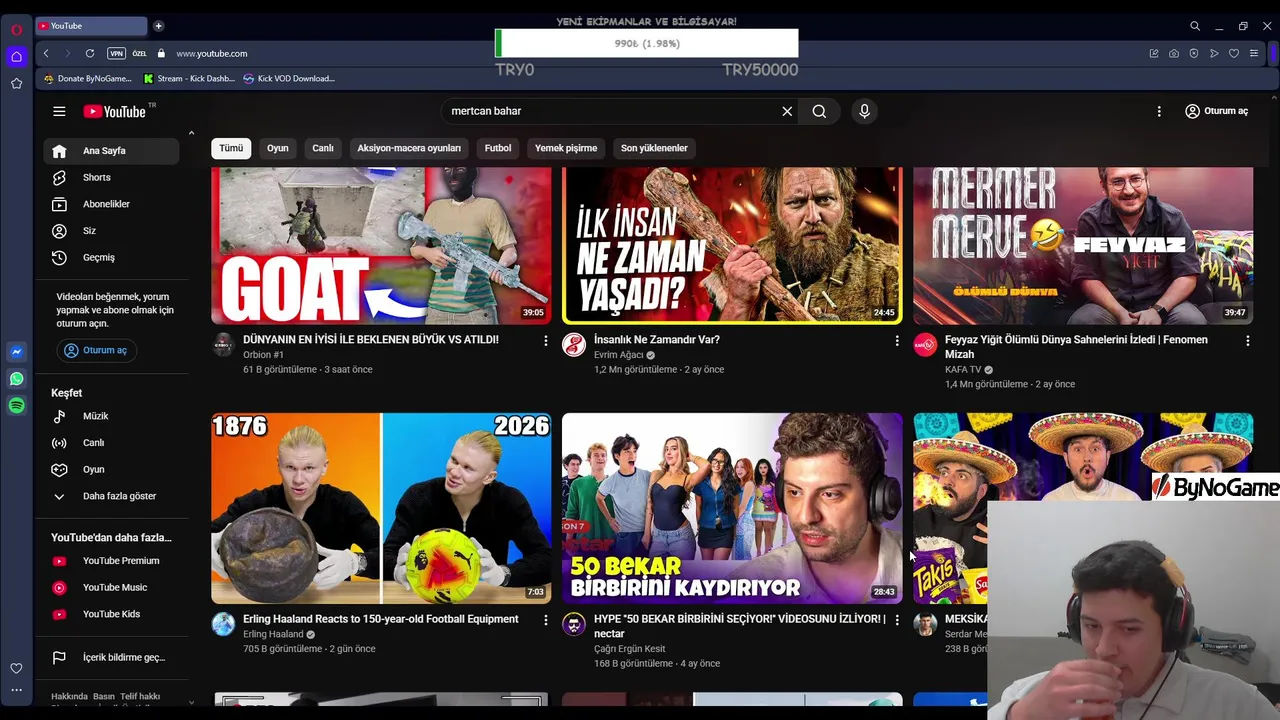Submit search with the magnifier button

click(819, 111)
